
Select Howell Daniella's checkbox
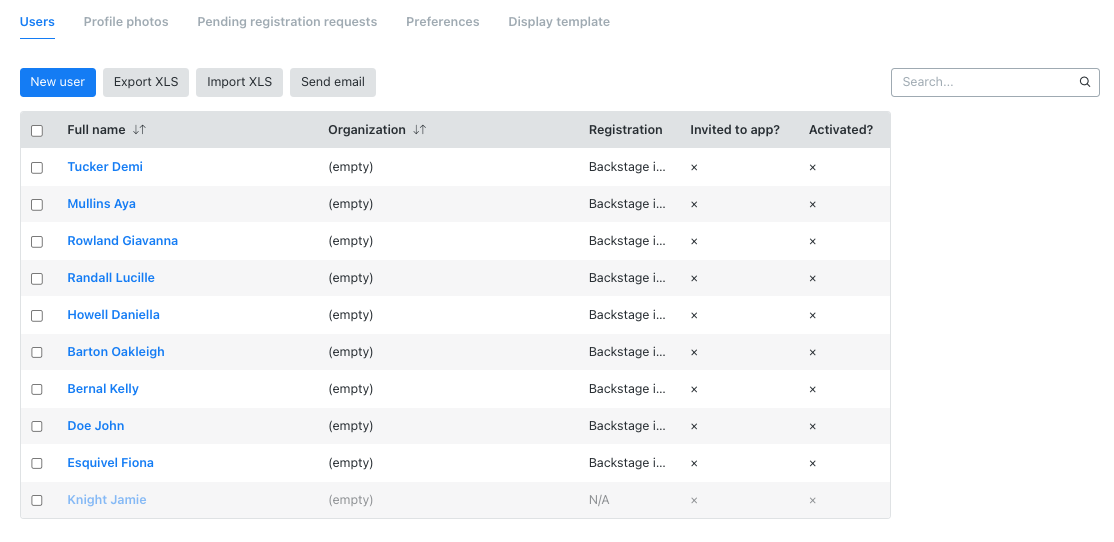click(x=37, y=315)
